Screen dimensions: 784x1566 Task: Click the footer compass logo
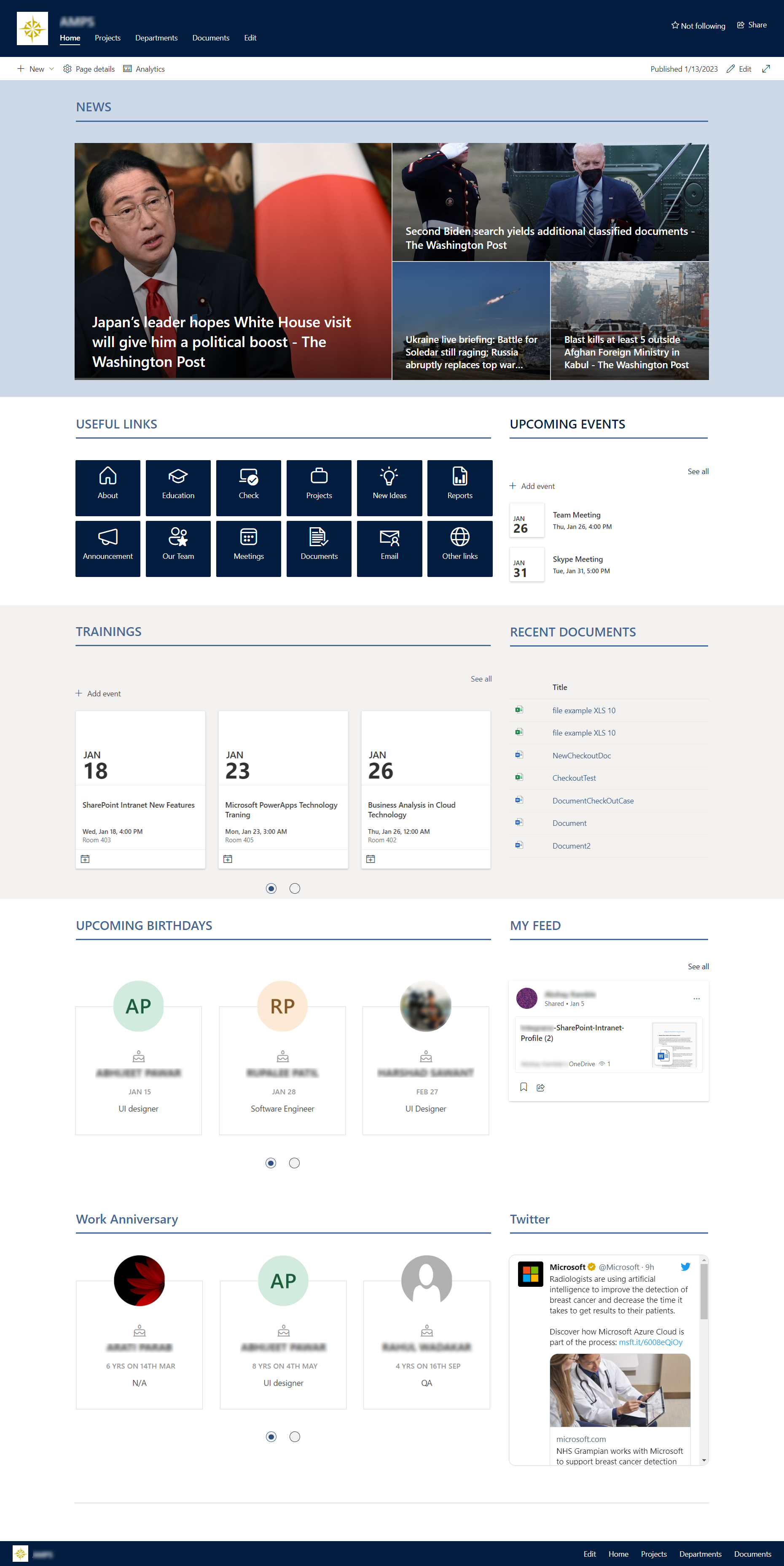point(21,1554)
